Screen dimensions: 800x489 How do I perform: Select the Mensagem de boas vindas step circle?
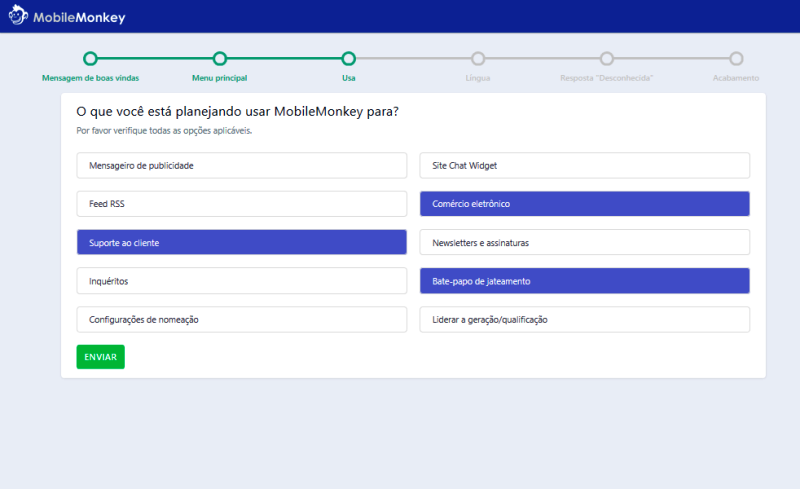pos(90,59)
